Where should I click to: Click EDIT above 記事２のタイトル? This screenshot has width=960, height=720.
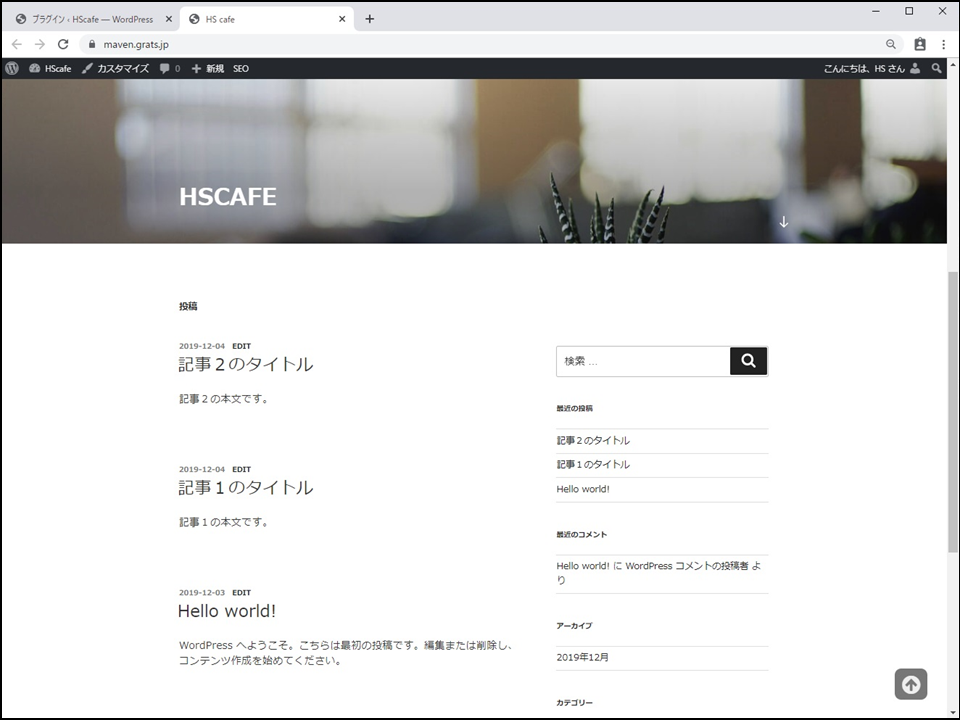[241, 346]
